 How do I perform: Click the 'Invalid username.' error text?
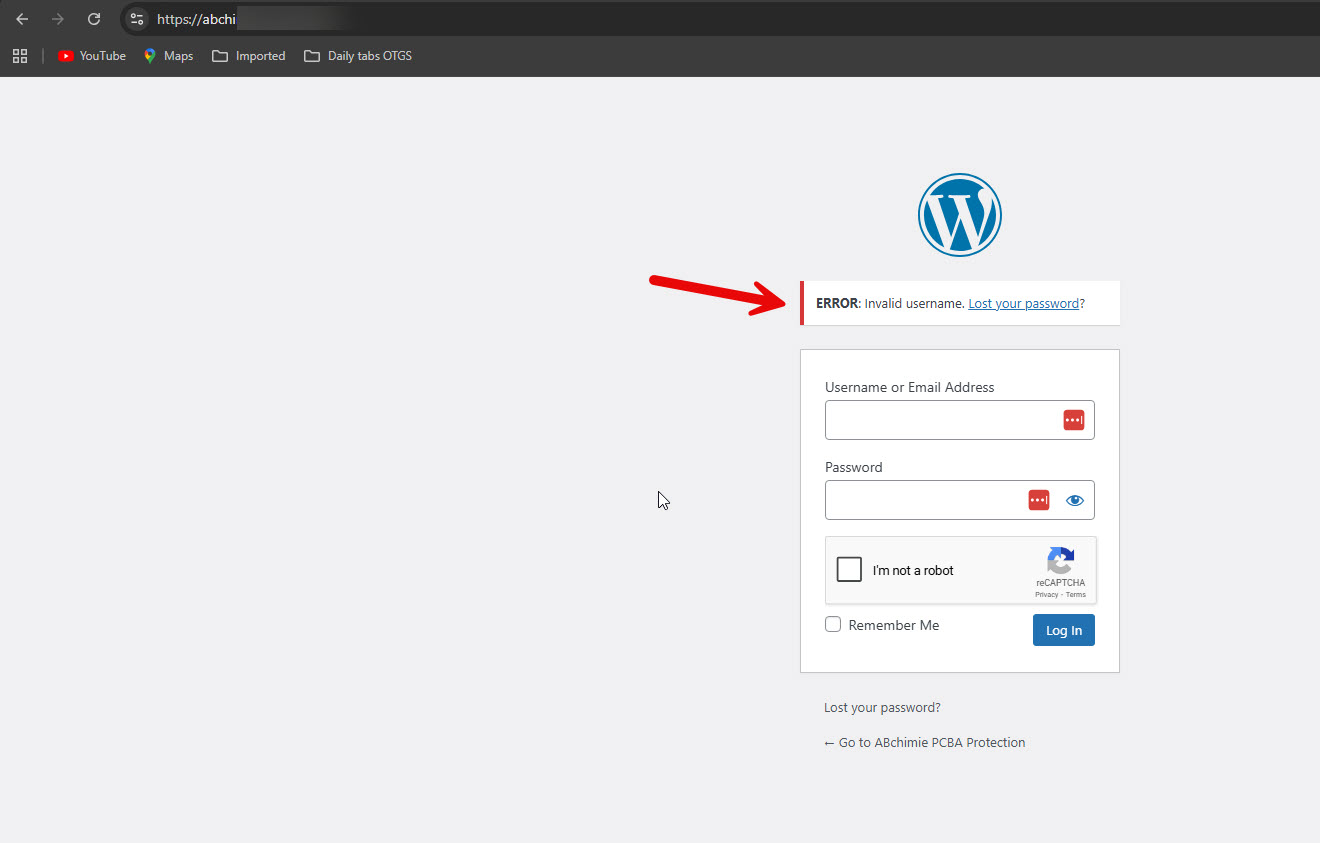point(914,303)
